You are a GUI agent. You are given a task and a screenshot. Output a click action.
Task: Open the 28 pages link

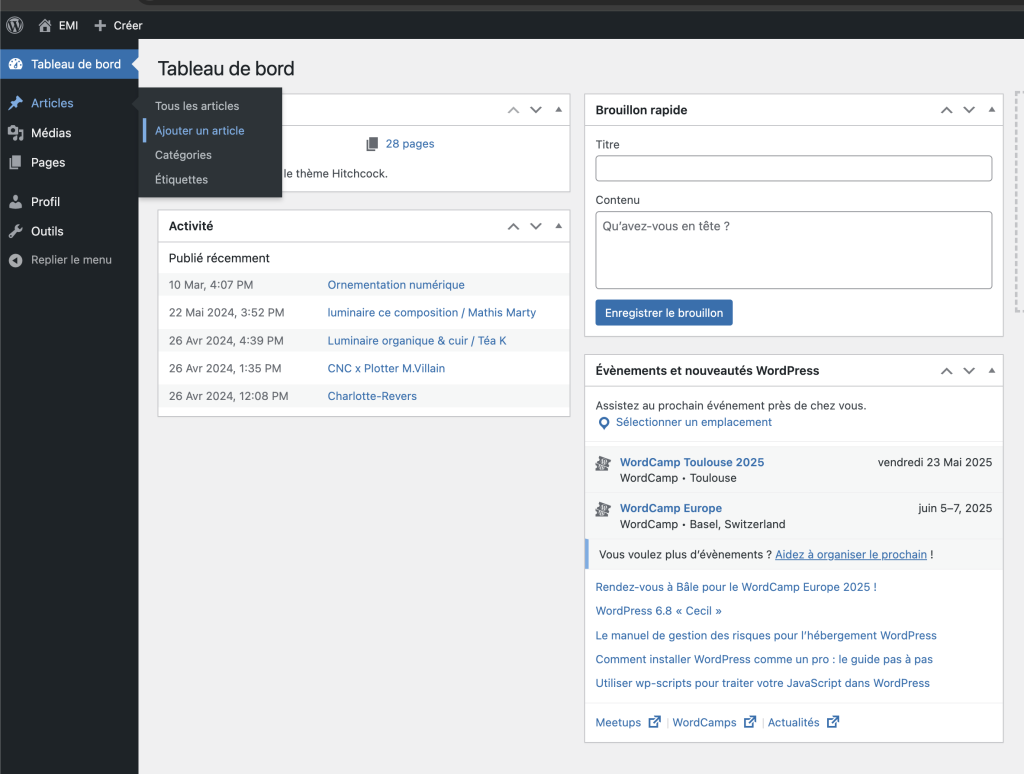tap(409, 144)
